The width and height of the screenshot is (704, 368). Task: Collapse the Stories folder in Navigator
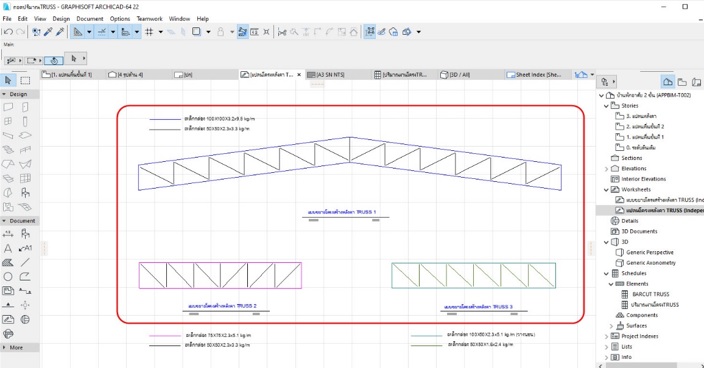pyautogui.click(x=606, y=106)
